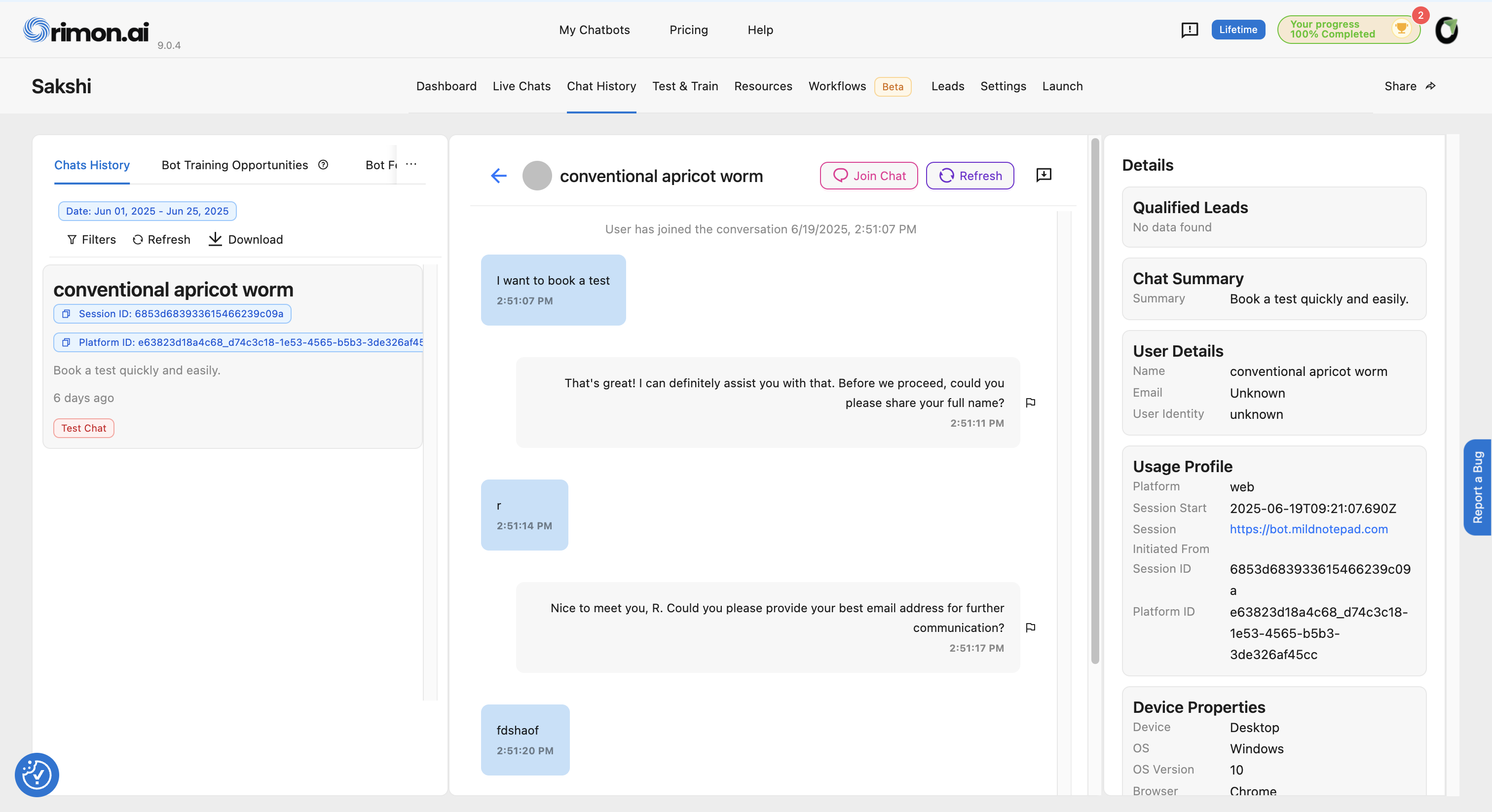
Task: Click the progress trophy icon
Action: [1402, 29]
